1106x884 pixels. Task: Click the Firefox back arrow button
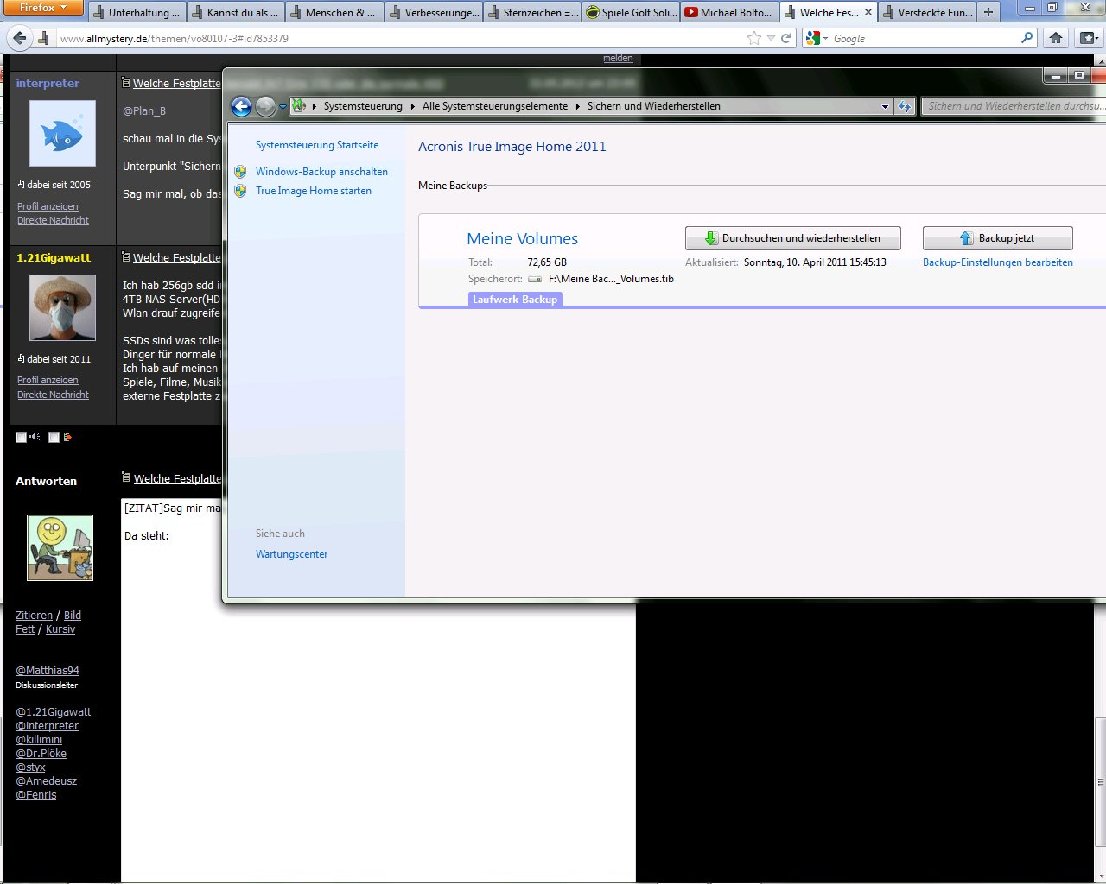(20, 38)
